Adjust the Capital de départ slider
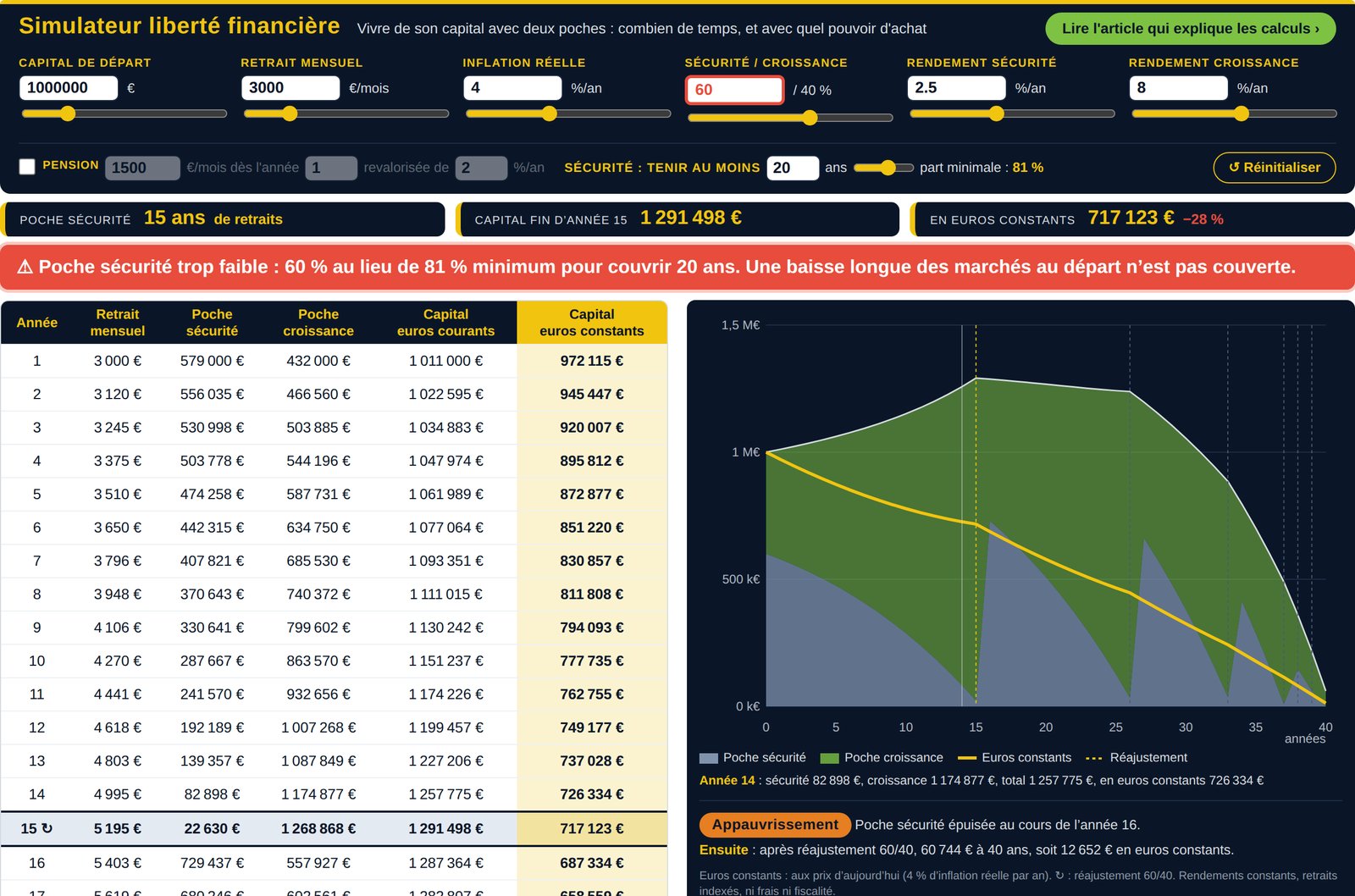Viewport: 1355px width, 896px height. click(x=124, y=113)
